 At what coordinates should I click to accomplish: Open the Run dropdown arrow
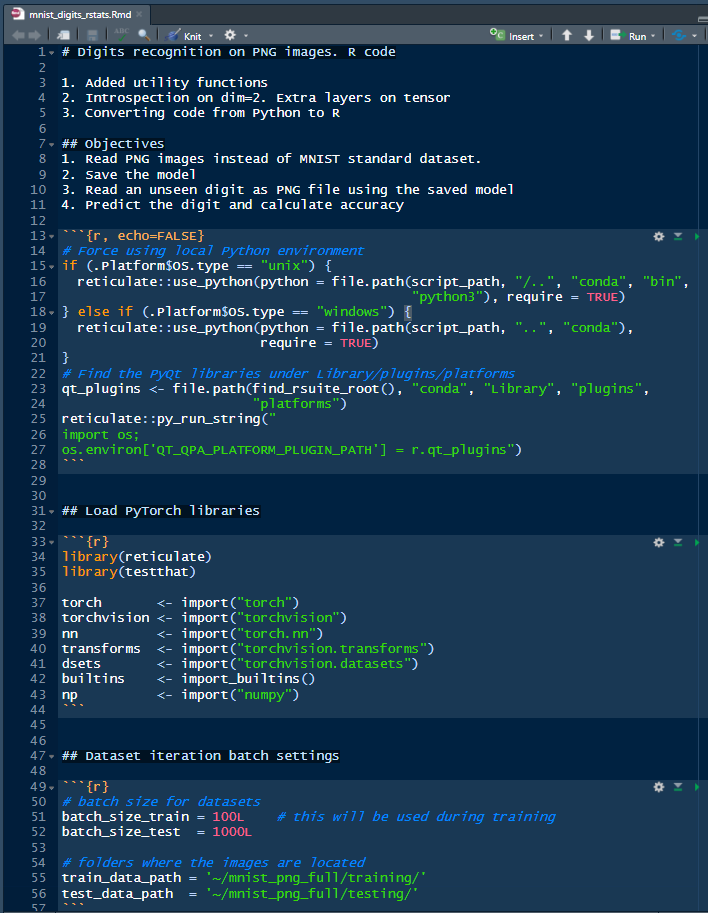[x=654, y=35]
